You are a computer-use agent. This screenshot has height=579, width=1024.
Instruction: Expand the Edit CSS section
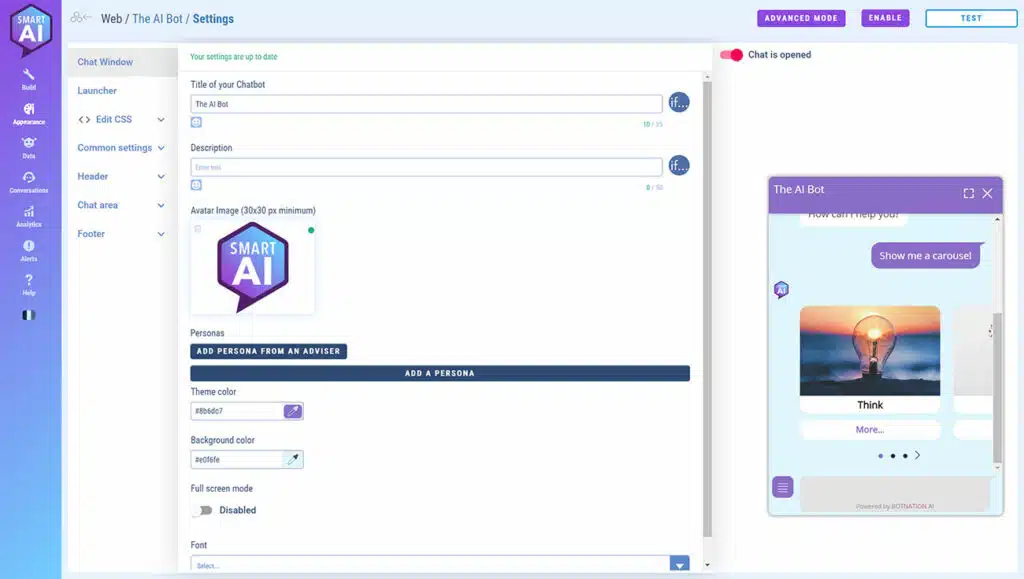click(x=121, y=119)
